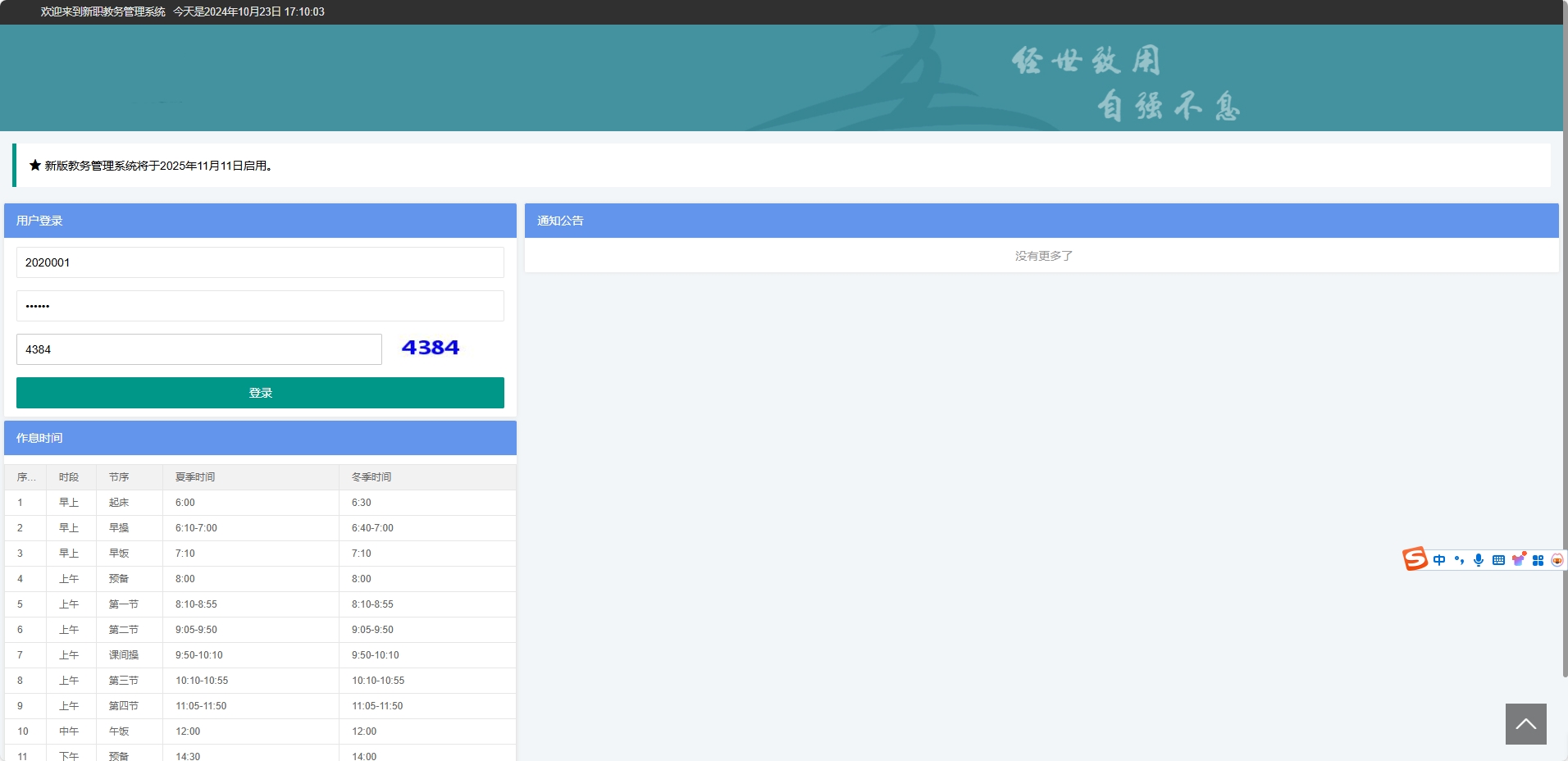Click the 通知公告 panel header
Screen dimensions: 1568x761
pyautogui.click(x=1042, y=221)
